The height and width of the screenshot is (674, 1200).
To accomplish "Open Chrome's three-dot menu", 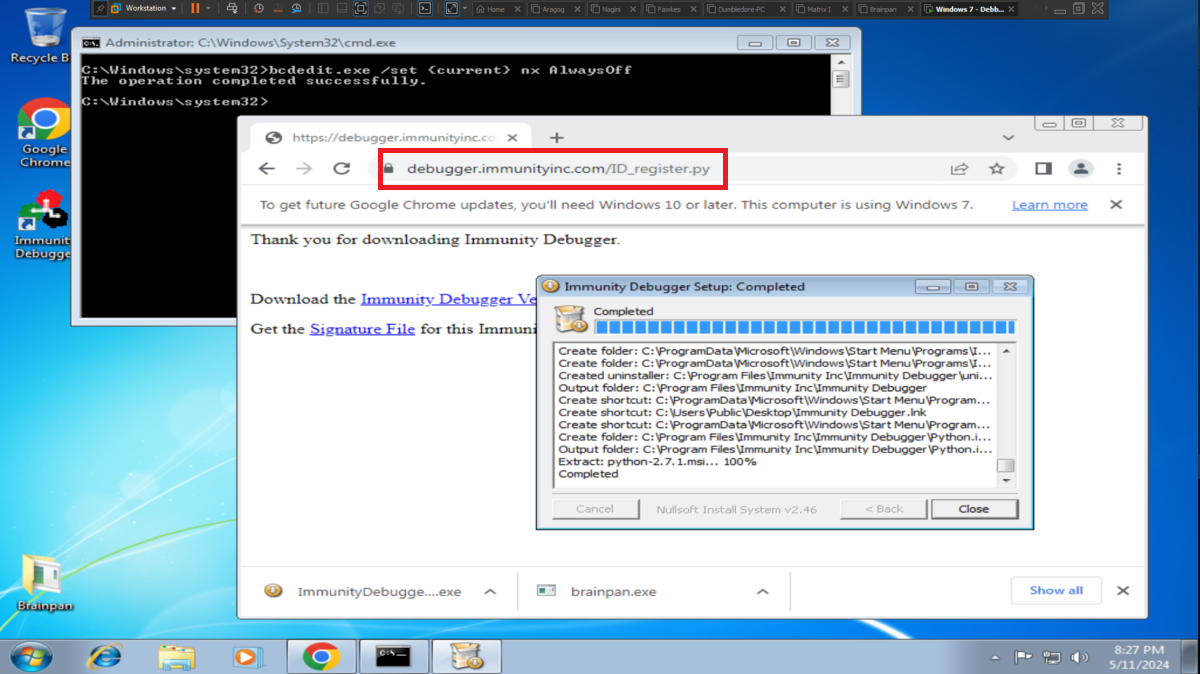I will (x=1119, y=169).
